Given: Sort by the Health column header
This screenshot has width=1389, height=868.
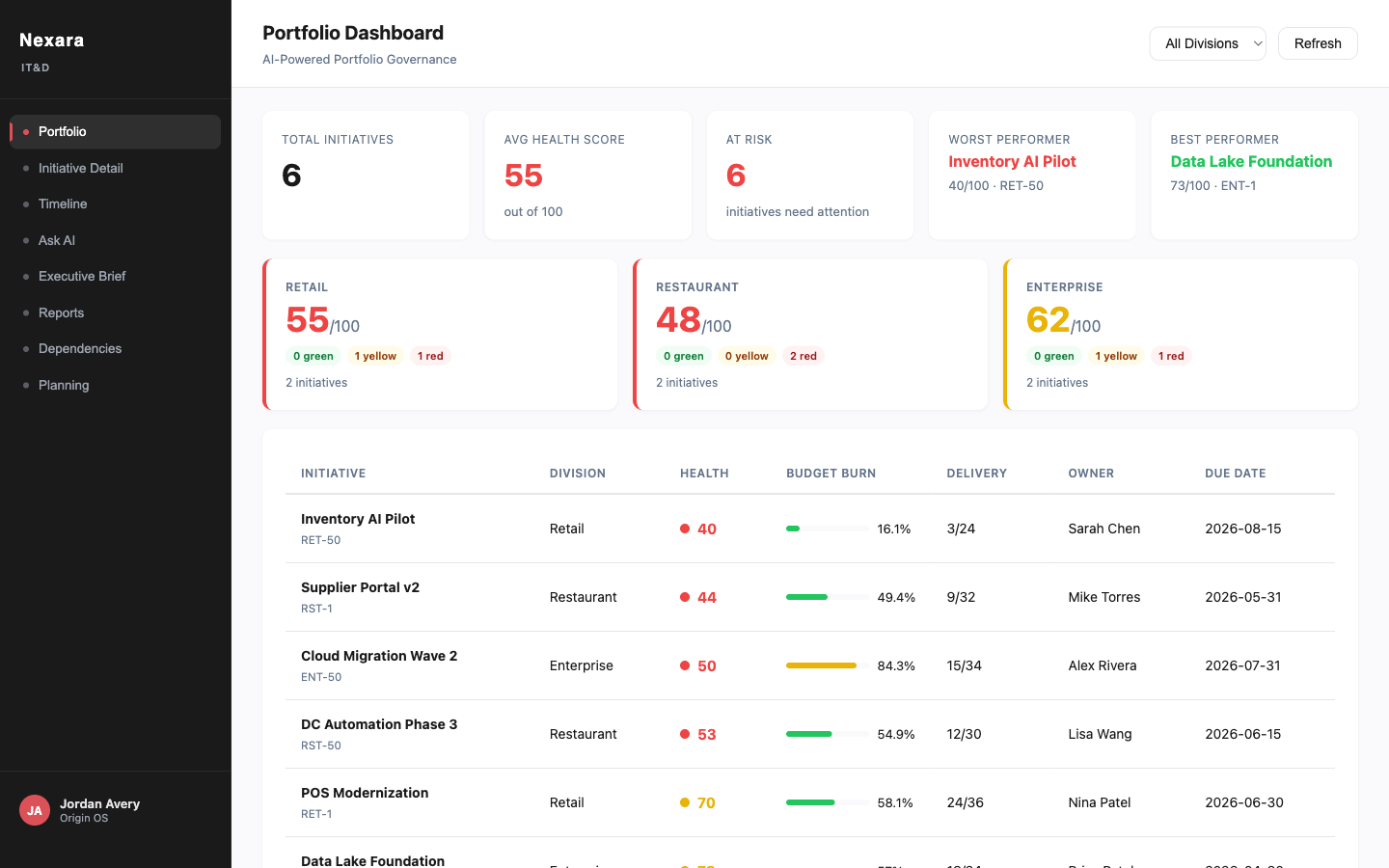Looking at the screenshot, I should 704,474.
